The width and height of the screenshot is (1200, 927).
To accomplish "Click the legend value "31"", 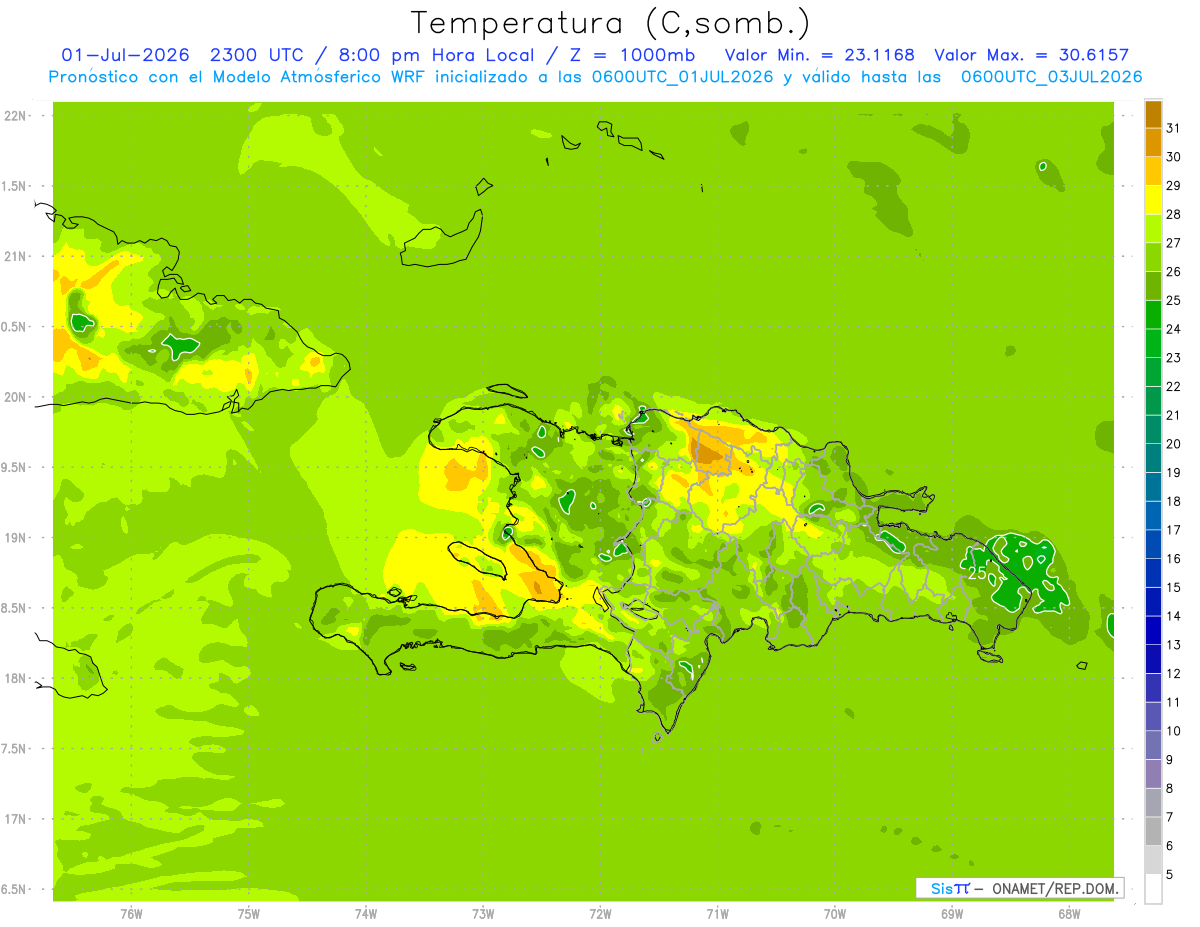I will click(1173, 128).
